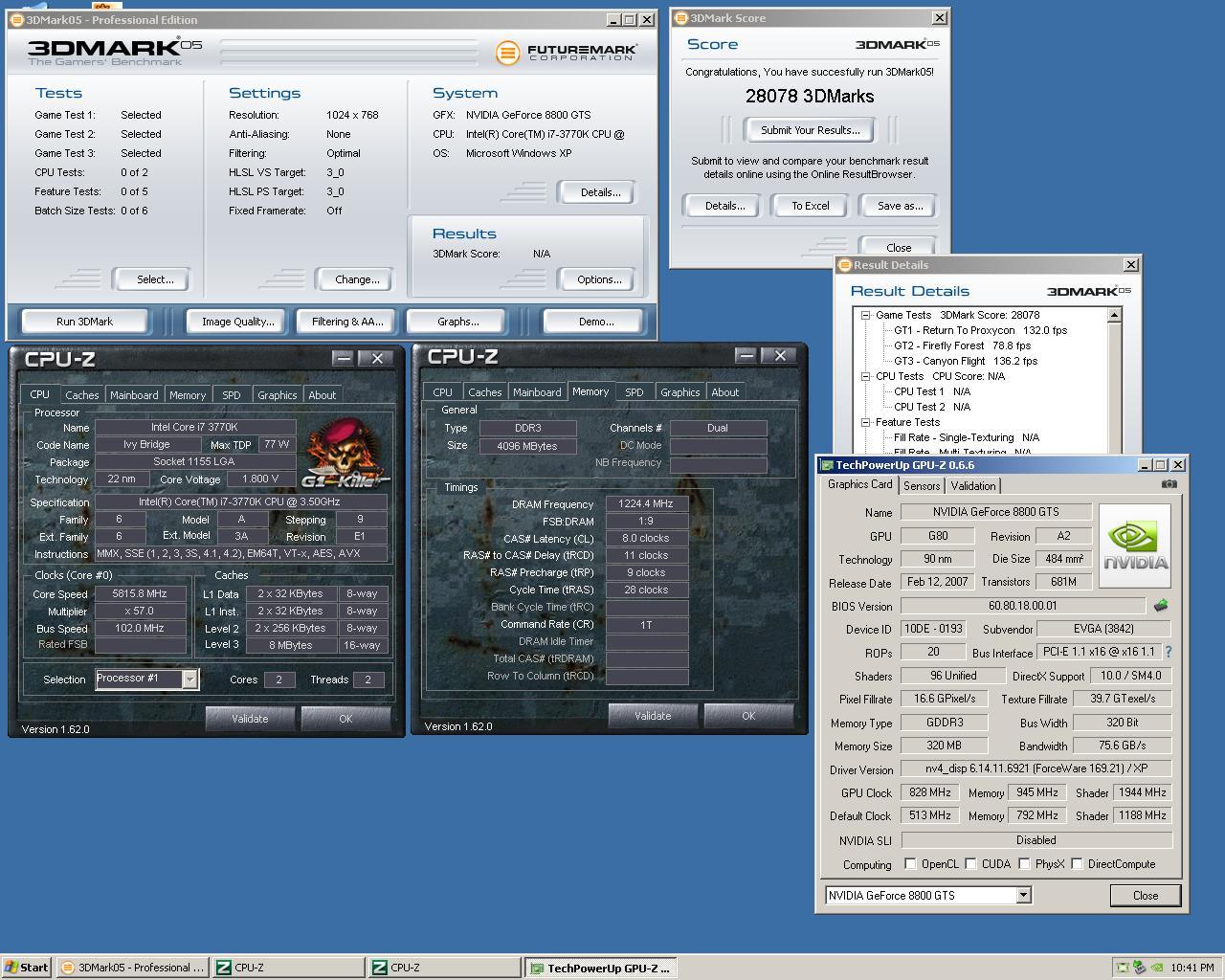Switch to the first CPU-Z taskbar item
The image size is (1225, 980).
[x=288, y=968]
